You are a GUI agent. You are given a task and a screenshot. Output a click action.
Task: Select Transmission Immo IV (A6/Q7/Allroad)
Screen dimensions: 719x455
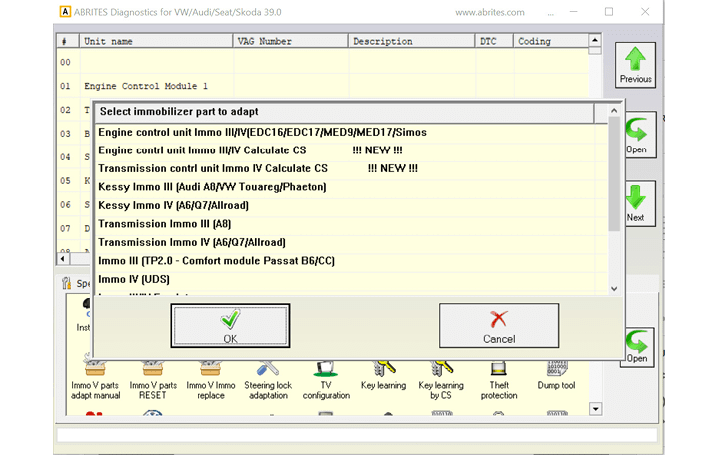click(192, 242)
